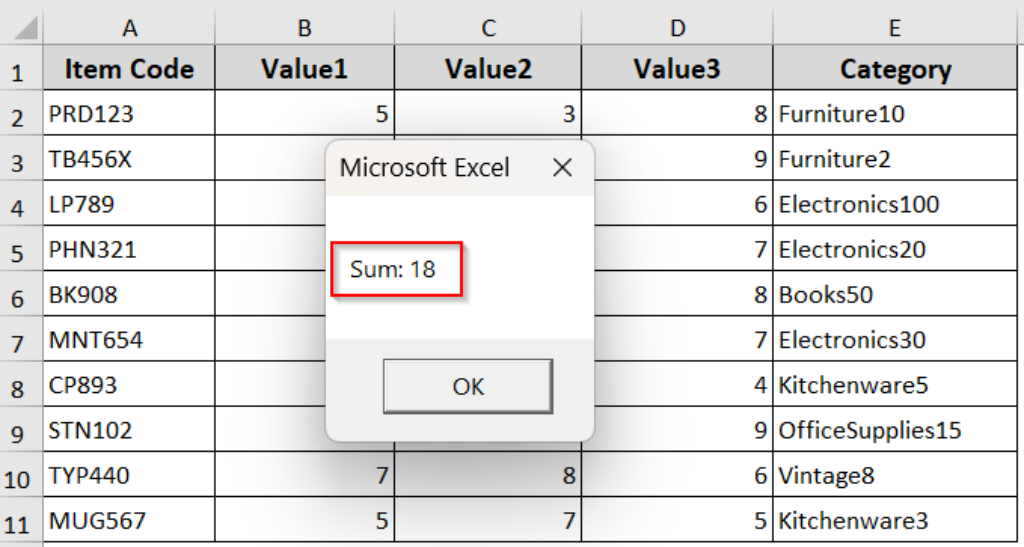This screenshot has width=1024, height=547.
Task: Select the Electronics100 cell
Action: pyautogui.click(x=894, y=204)
